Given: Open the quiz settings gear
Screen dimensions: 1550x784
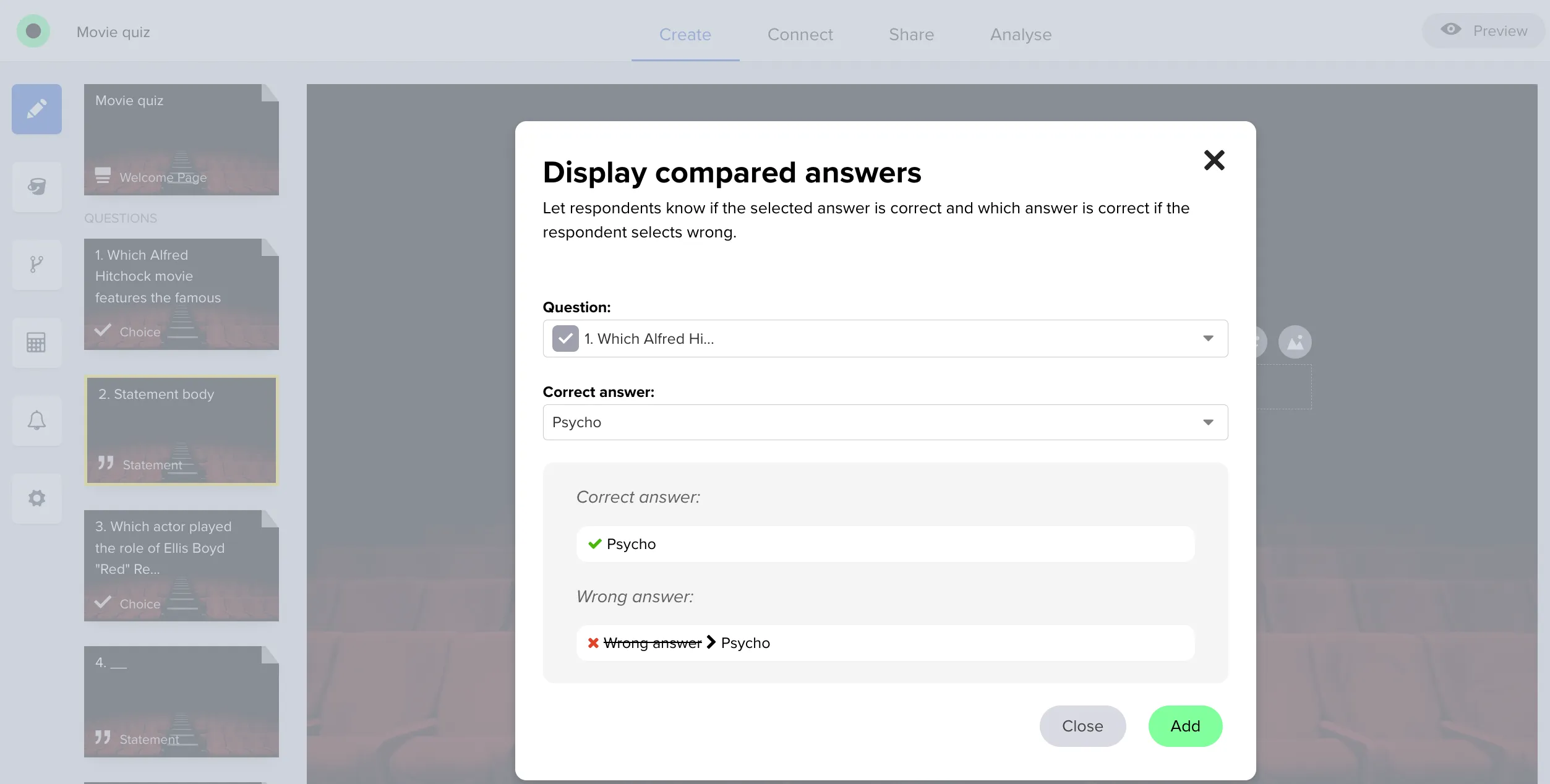Looking at the screenshot, I should 36,498.
